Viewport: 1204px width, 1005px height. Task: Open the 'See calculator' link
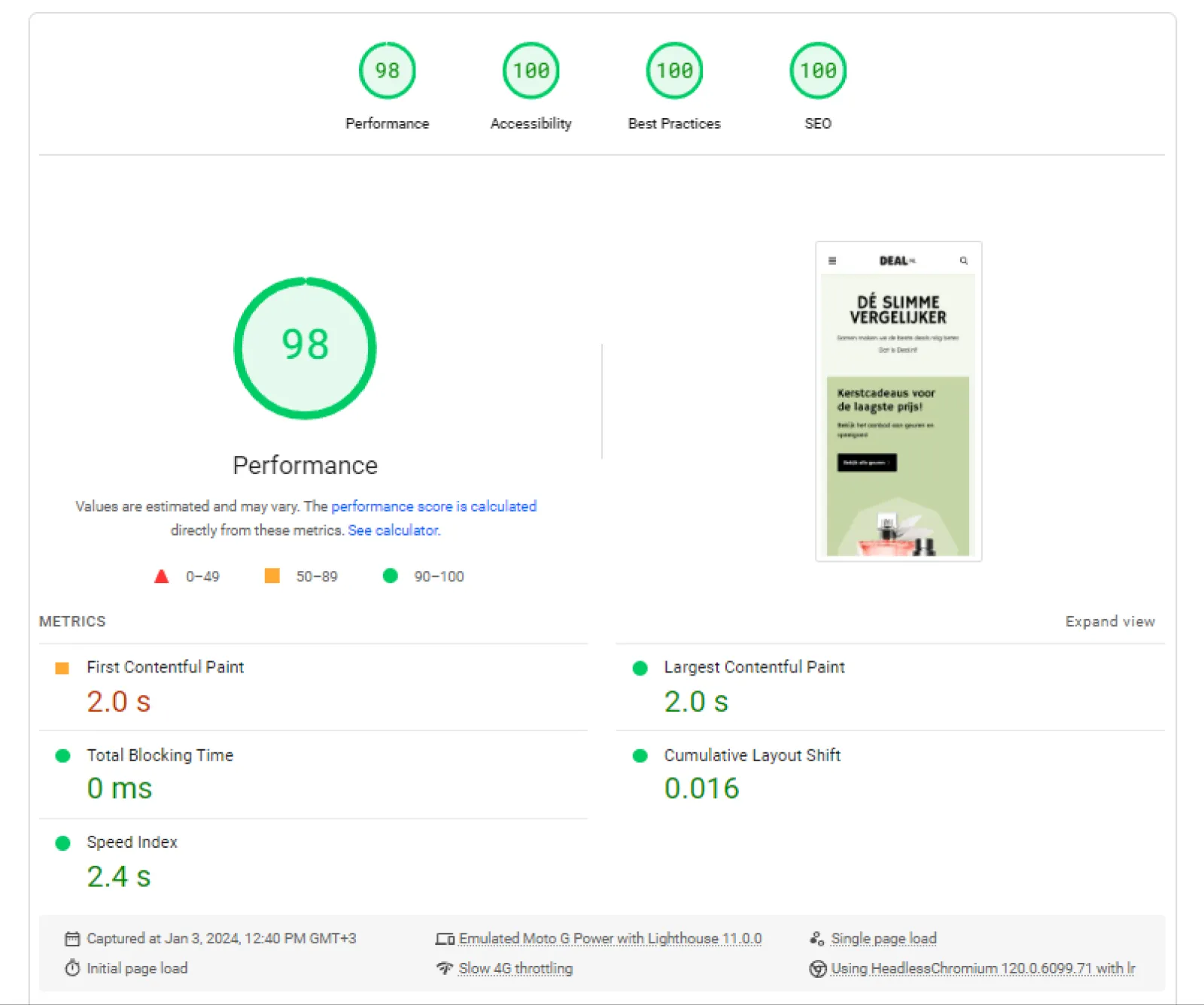394,530
